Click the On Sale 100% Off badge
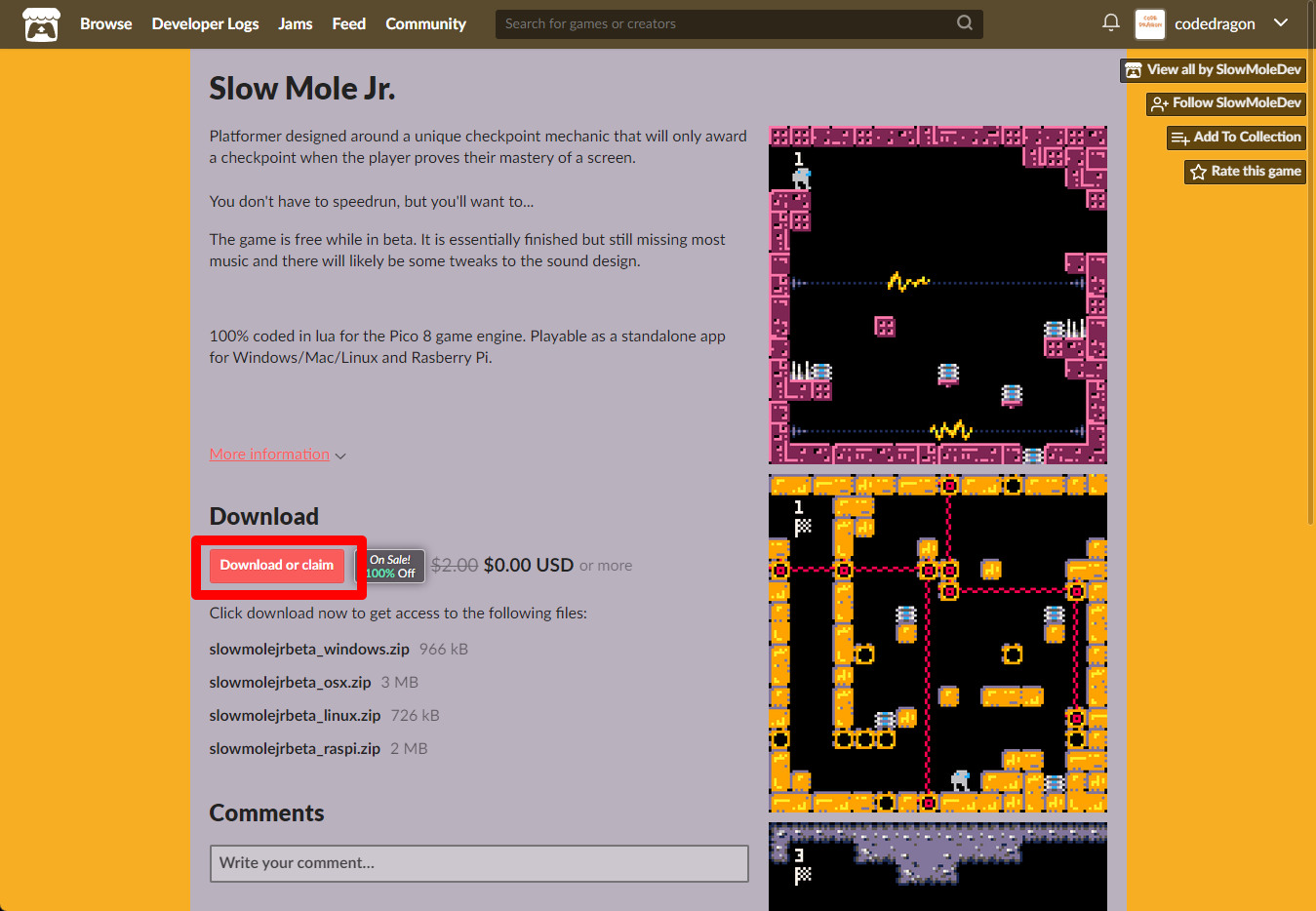1316x911 pixels. point(390,567)
